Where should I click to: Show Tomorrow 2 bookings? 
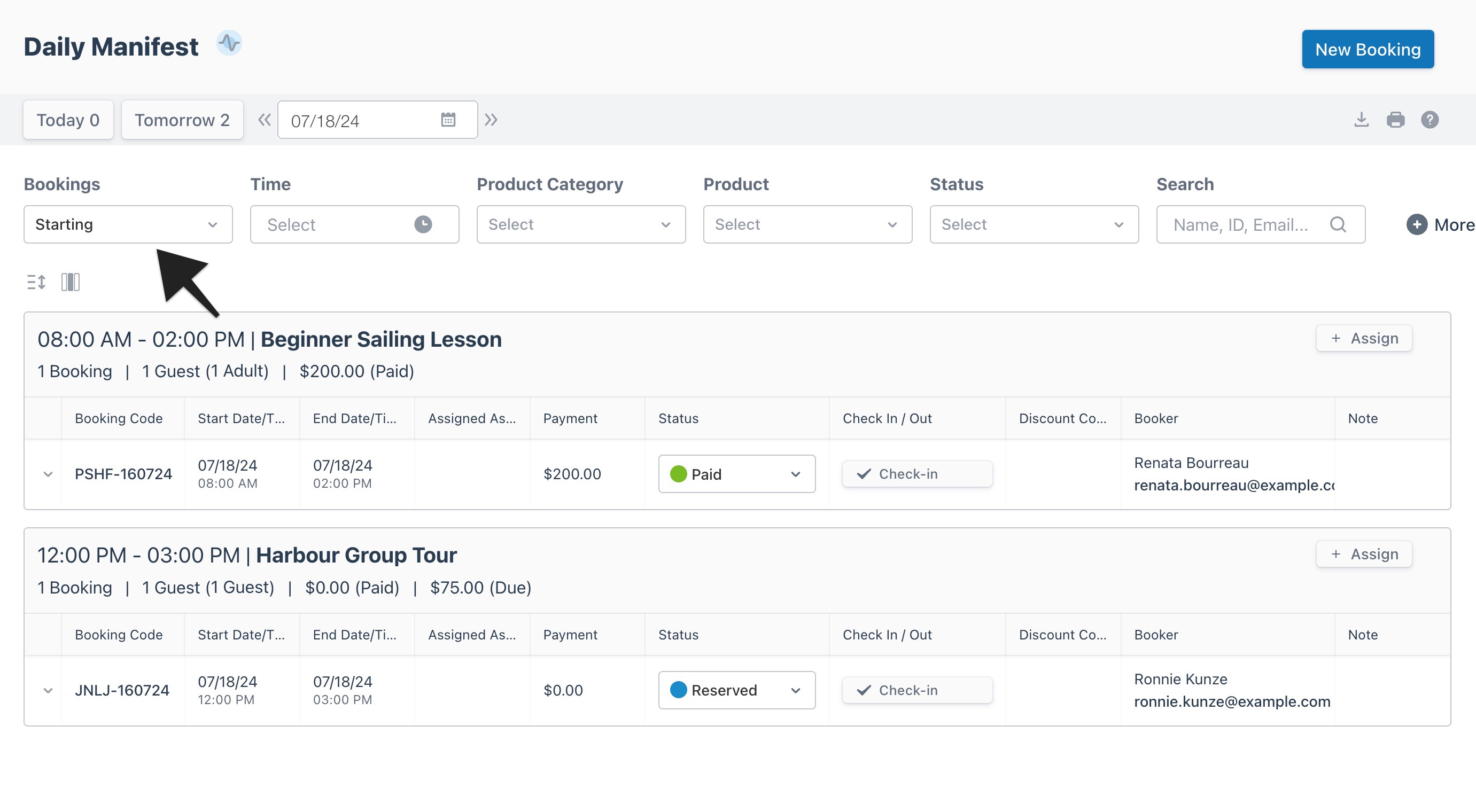click(x=182, y=120)
